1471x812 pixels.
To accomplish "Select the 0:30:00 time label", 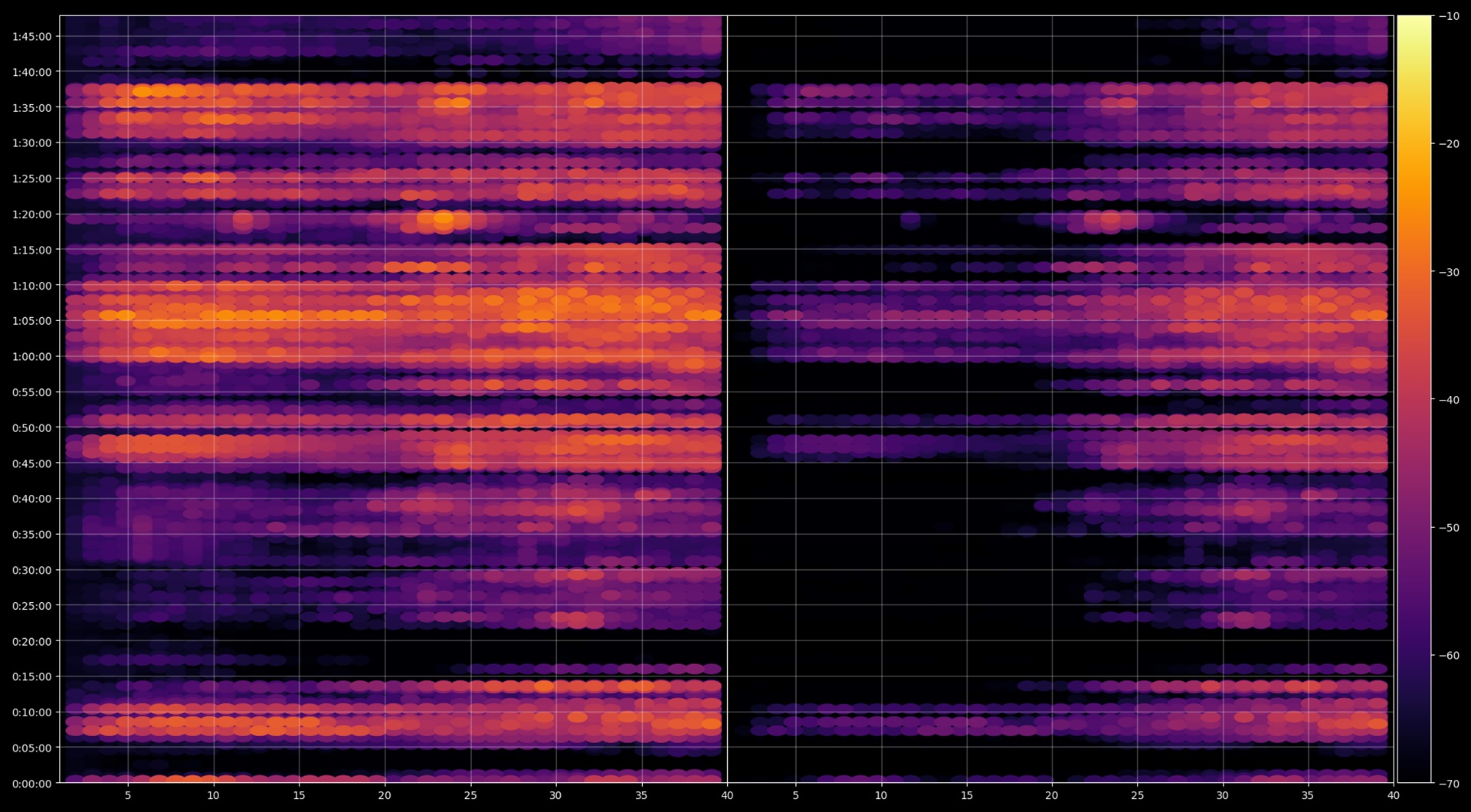I will tap(32, 570).
